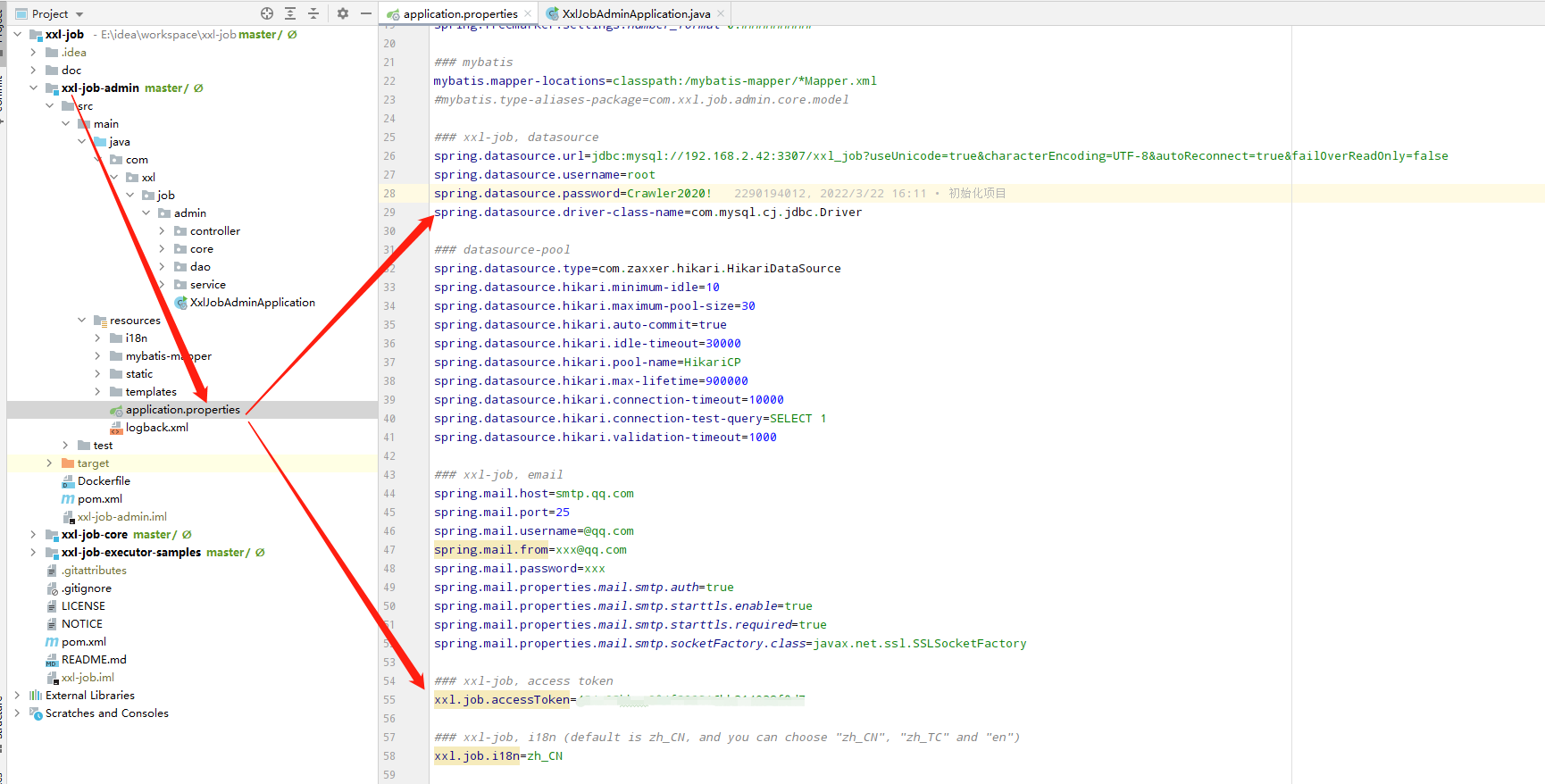Screen dimensions: 1545x784
Task: Click the .gitattributes file icon
Action: click(x=52, y=571)
